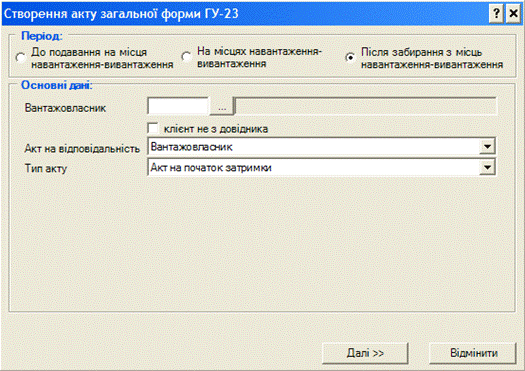Select radio "На місцях навантаження-вивантаження"
This screenshot has width=525, height=371.
(x=186, y=57)
